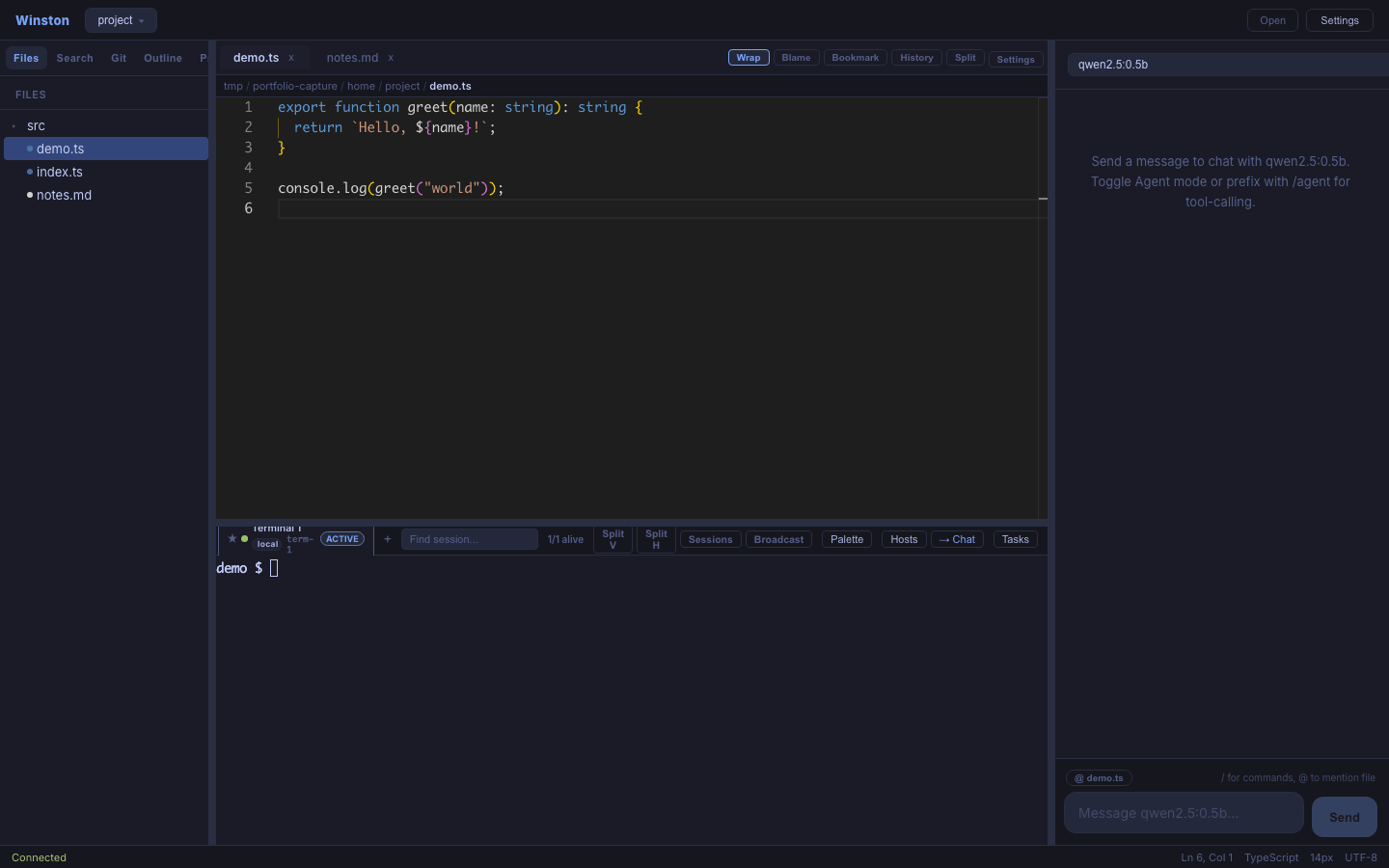Open the Hosts list
This screenshot has width=1389, height=868.
(x=904, y=539)
